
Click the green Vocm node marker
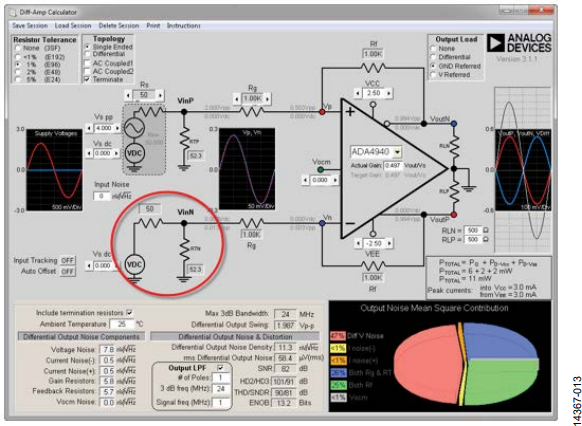[321, 170]
